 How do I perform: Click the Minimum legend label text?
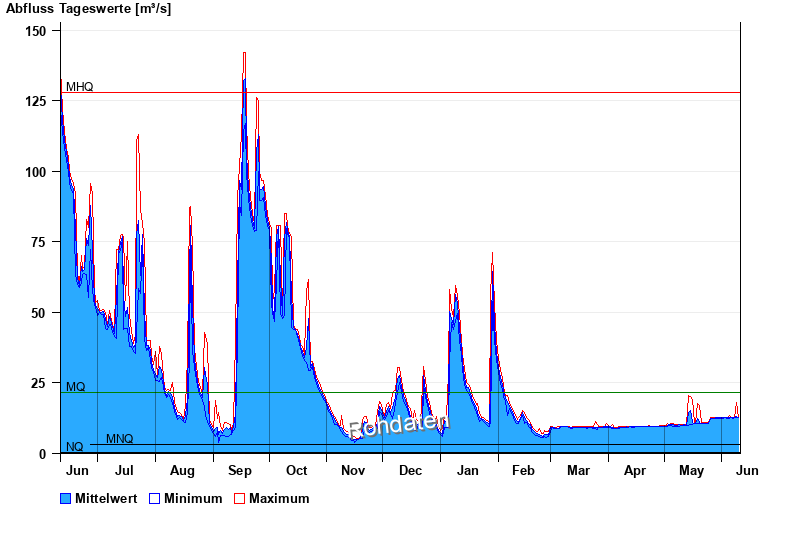tap(193, 499)
